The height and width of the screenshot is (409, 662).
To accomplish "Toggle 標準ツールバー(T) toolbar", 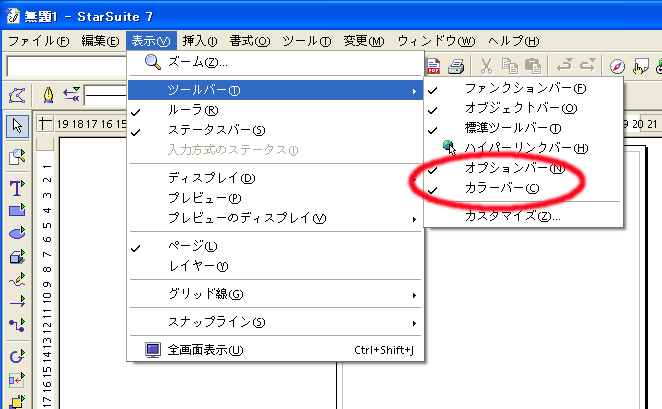I will click(x=524, y=128).
